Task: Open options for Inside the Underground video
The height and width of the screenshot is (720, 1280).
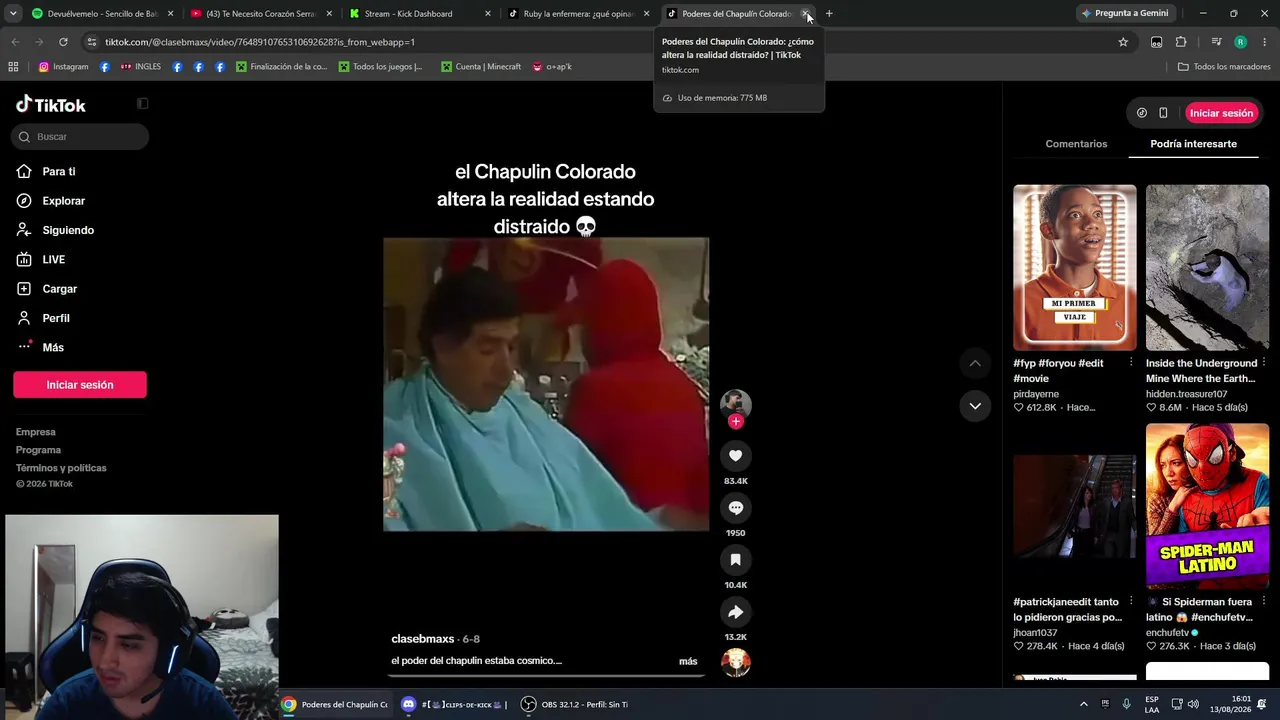Action: click(x=1264, y=363)
